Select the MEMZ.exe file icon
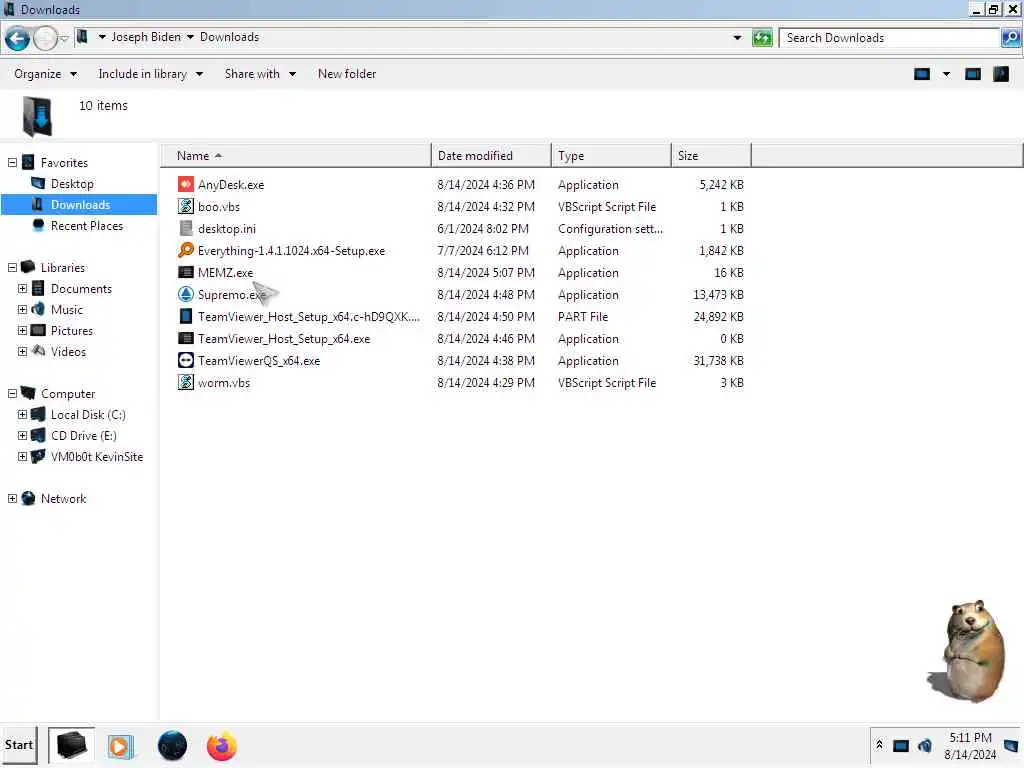Image resolution: width=1024 pixels, height=768 pixels. tap(186, 272)
